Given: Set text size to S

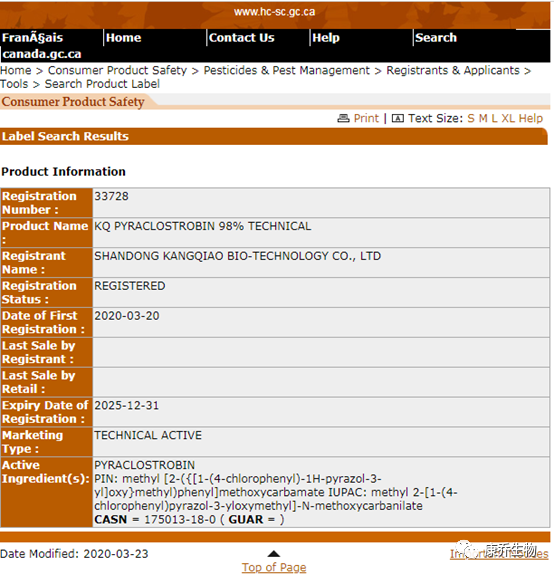Looking at the screenshot, I should (x=471, y=118).
